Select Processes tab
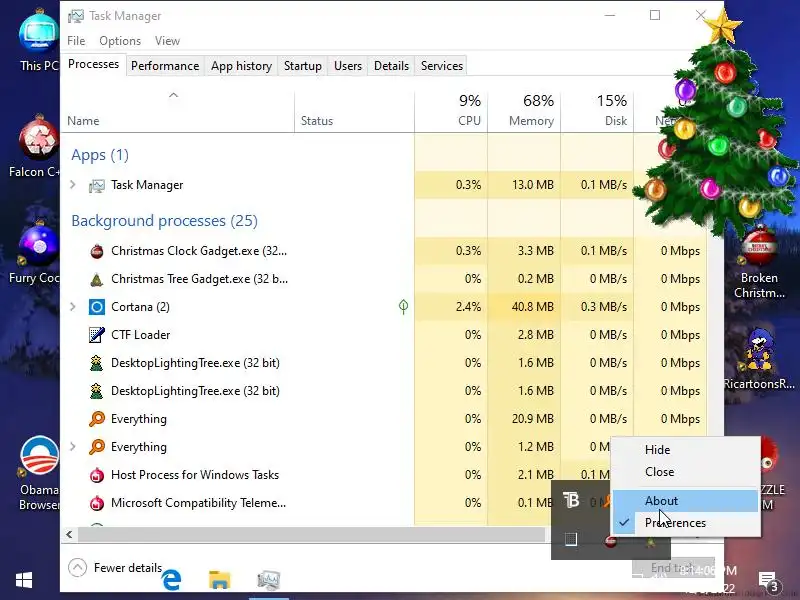 [93, 64]
